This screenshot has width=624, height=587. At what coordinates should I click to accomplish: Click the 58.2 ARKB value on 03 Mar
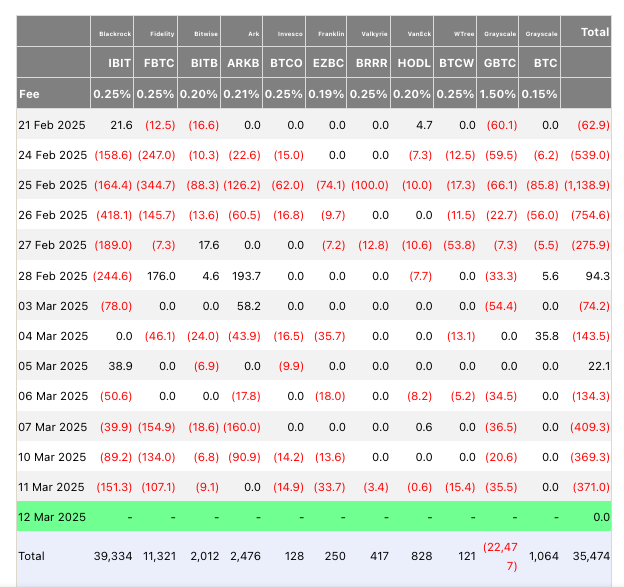click(x=249, y=306)
